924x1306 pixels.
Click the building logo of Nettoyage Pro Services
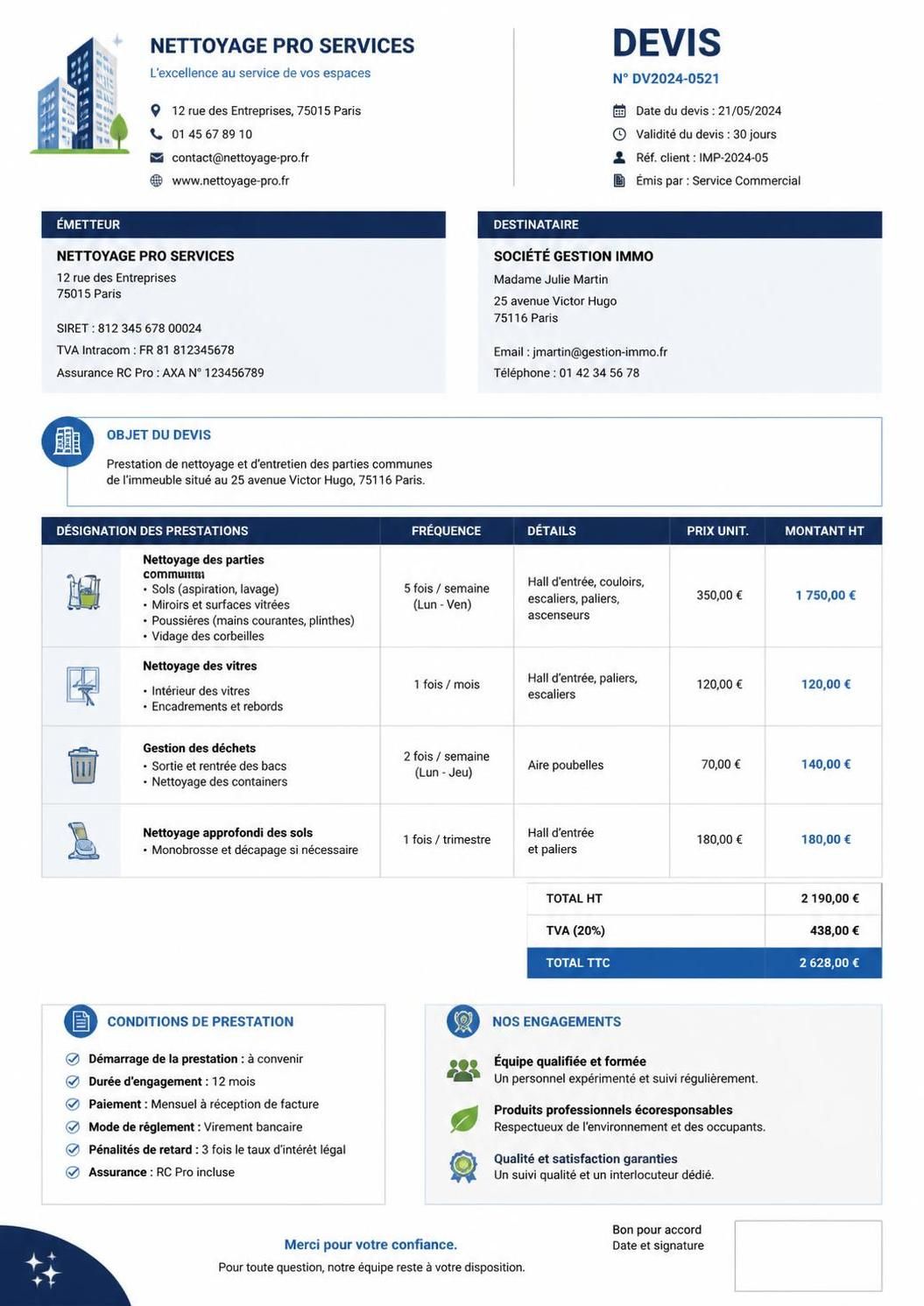coord(80,95)
